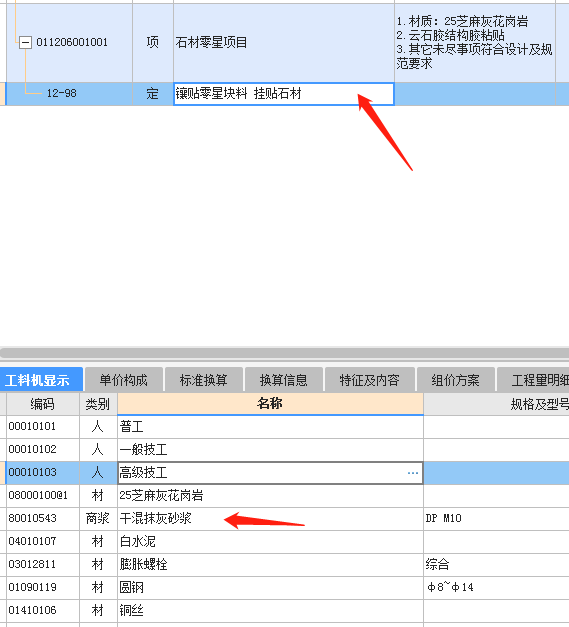Click the φ8~φ14 specification cell
Image resolution: width=569 pixels, height=627 pixels.
[x=497, y=588]
